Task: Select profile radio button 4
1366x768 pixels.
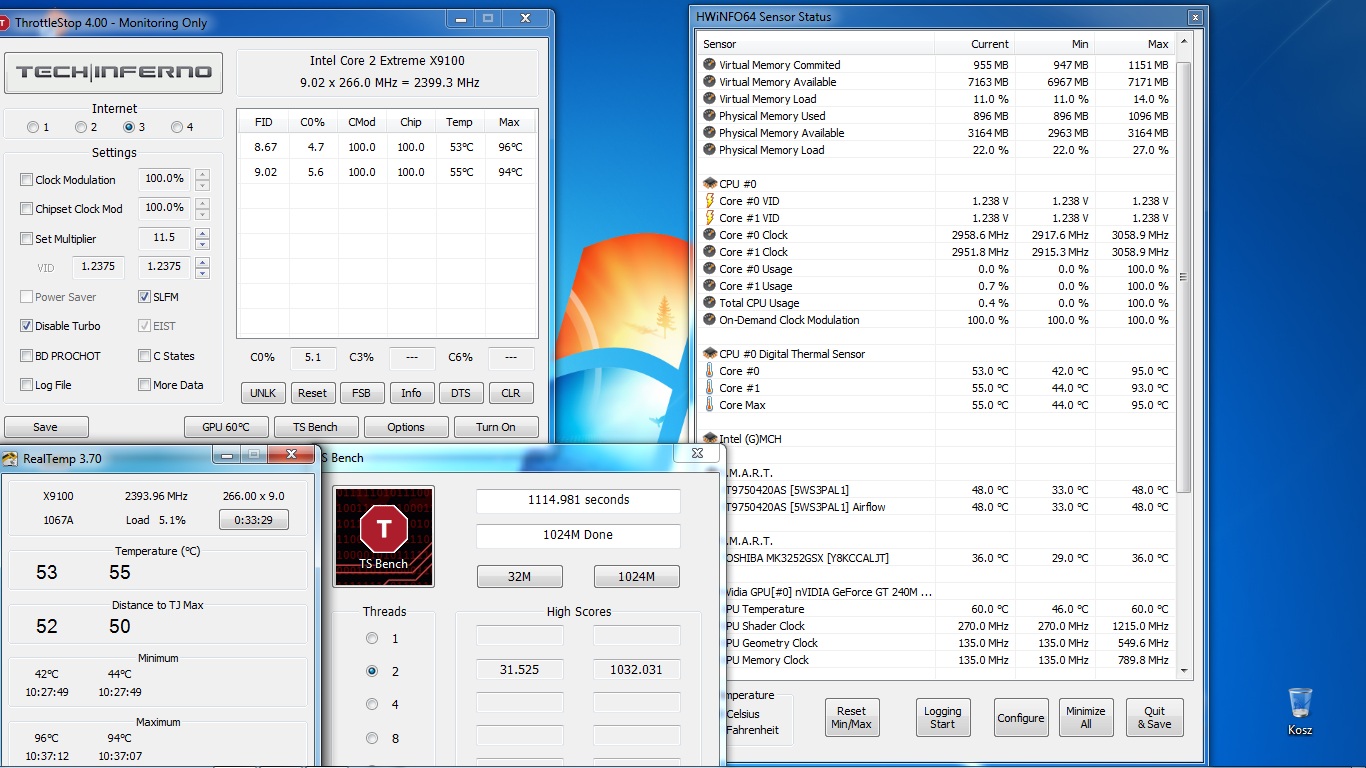Action: [x=177, y=127]
